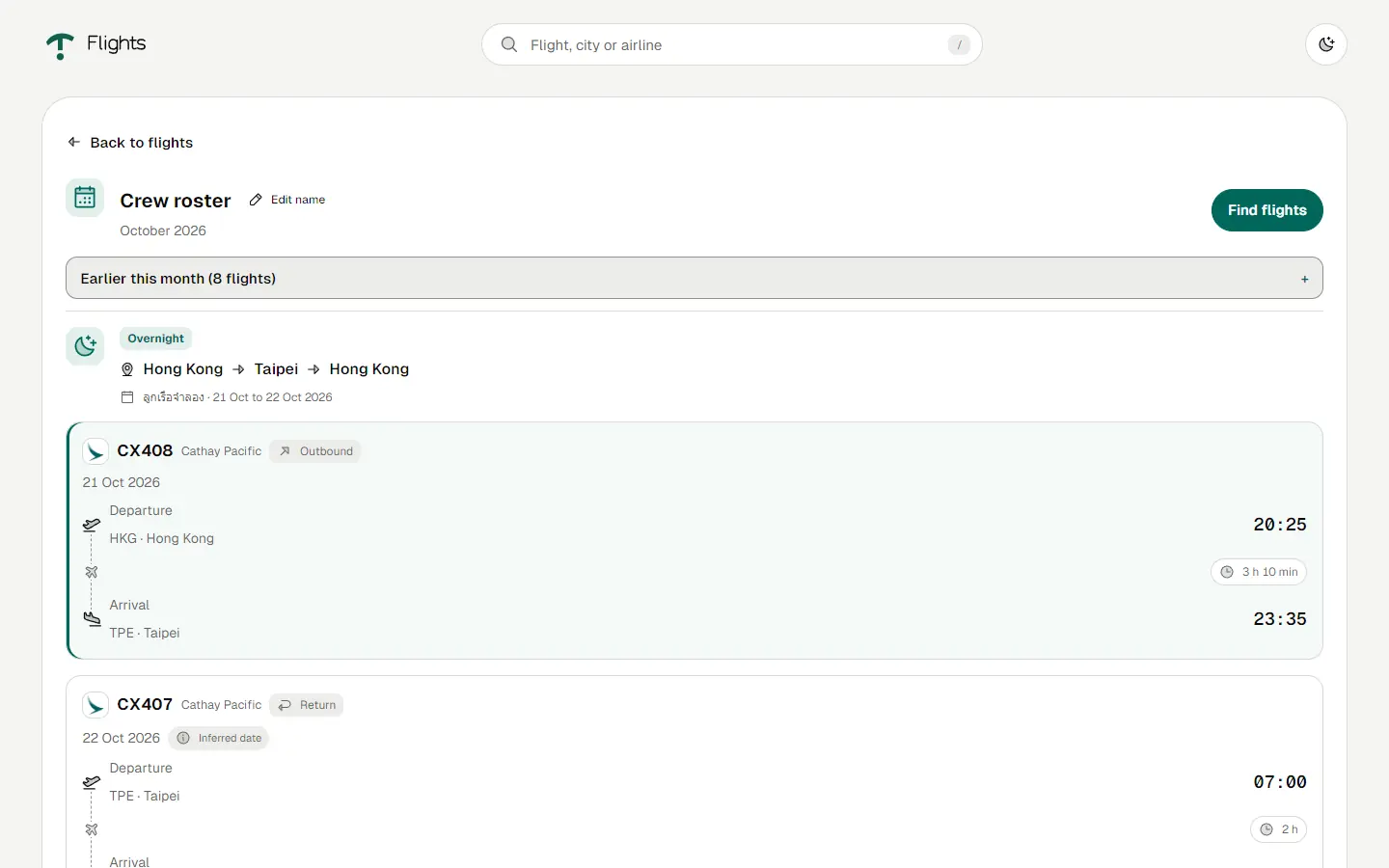Click the back arrow icon
The image size is (1389, 868).
(73, 142)
